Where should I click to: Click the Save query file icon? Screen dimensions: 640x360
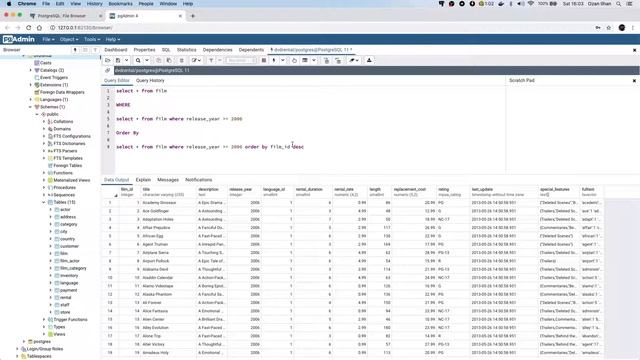(118, 60)
